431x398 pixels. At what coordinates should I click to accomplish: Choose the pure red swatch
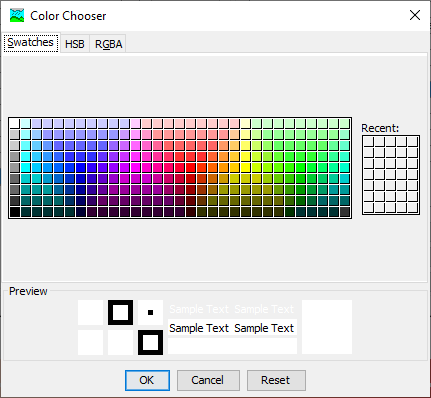click(x=190, y=168)
